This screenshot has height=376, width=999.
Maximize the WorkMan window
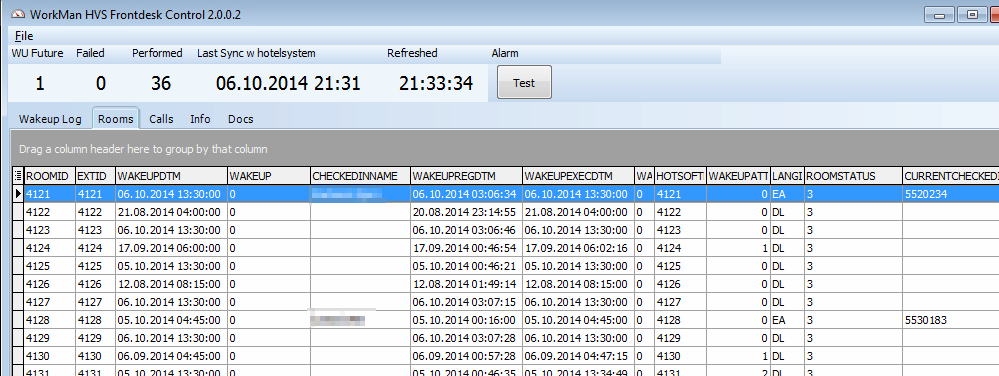click(x=972, y=15)
